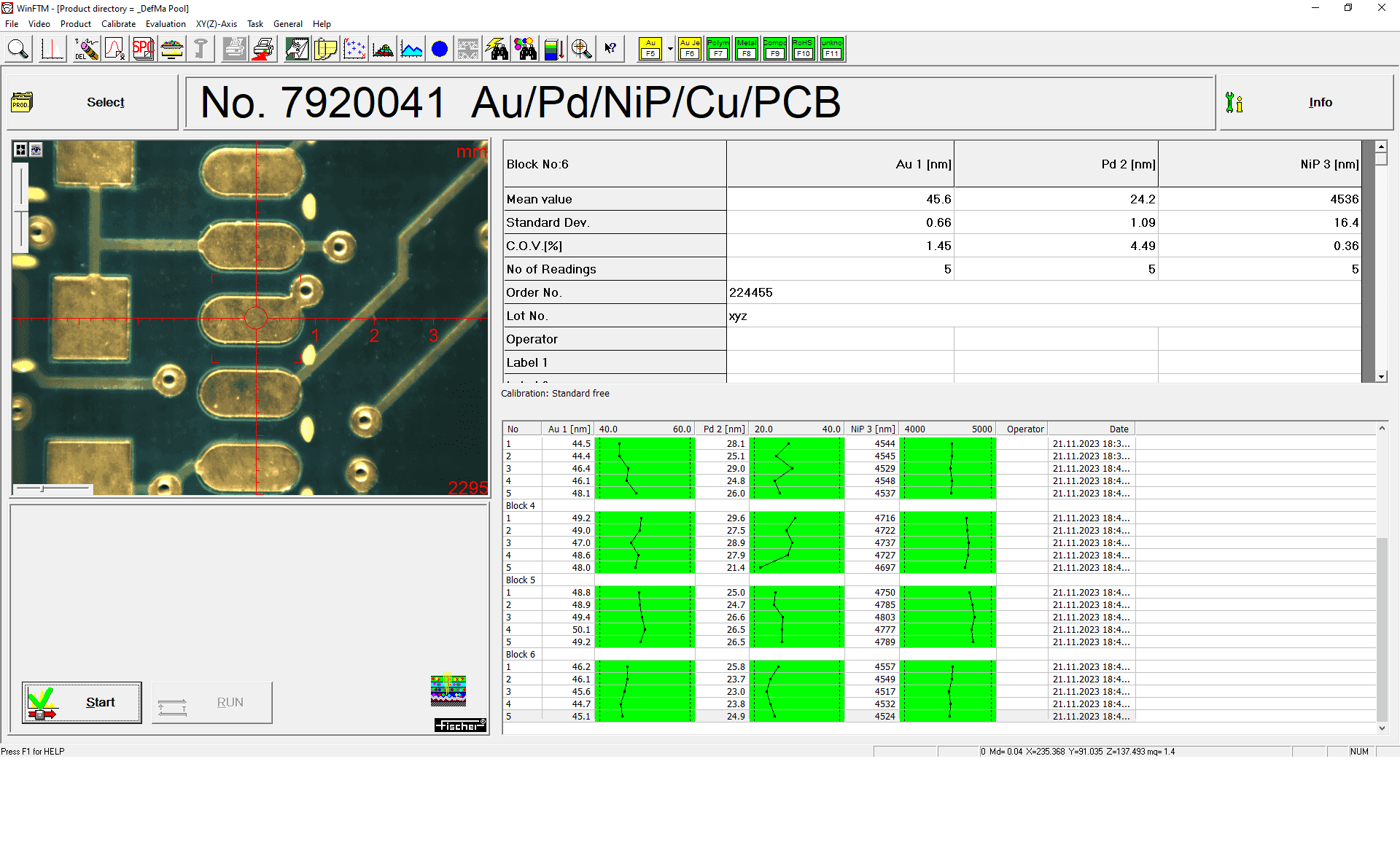Image resolution: width=1400 pixels, height=853 pixels.
Task: Open the SPC delete readings tool
Action: [86, 49]
